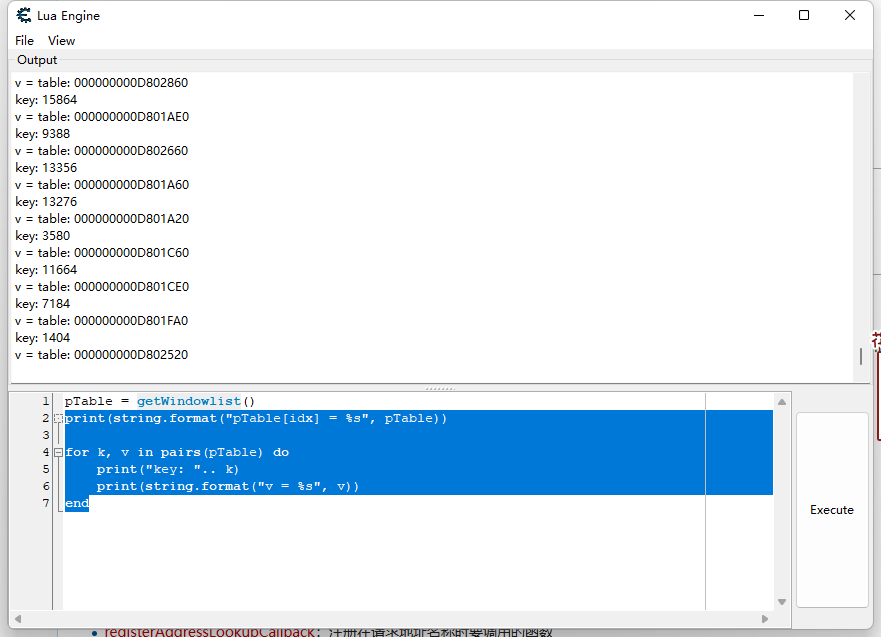
Task: Click the Execute button
Action: coord(832,510)
